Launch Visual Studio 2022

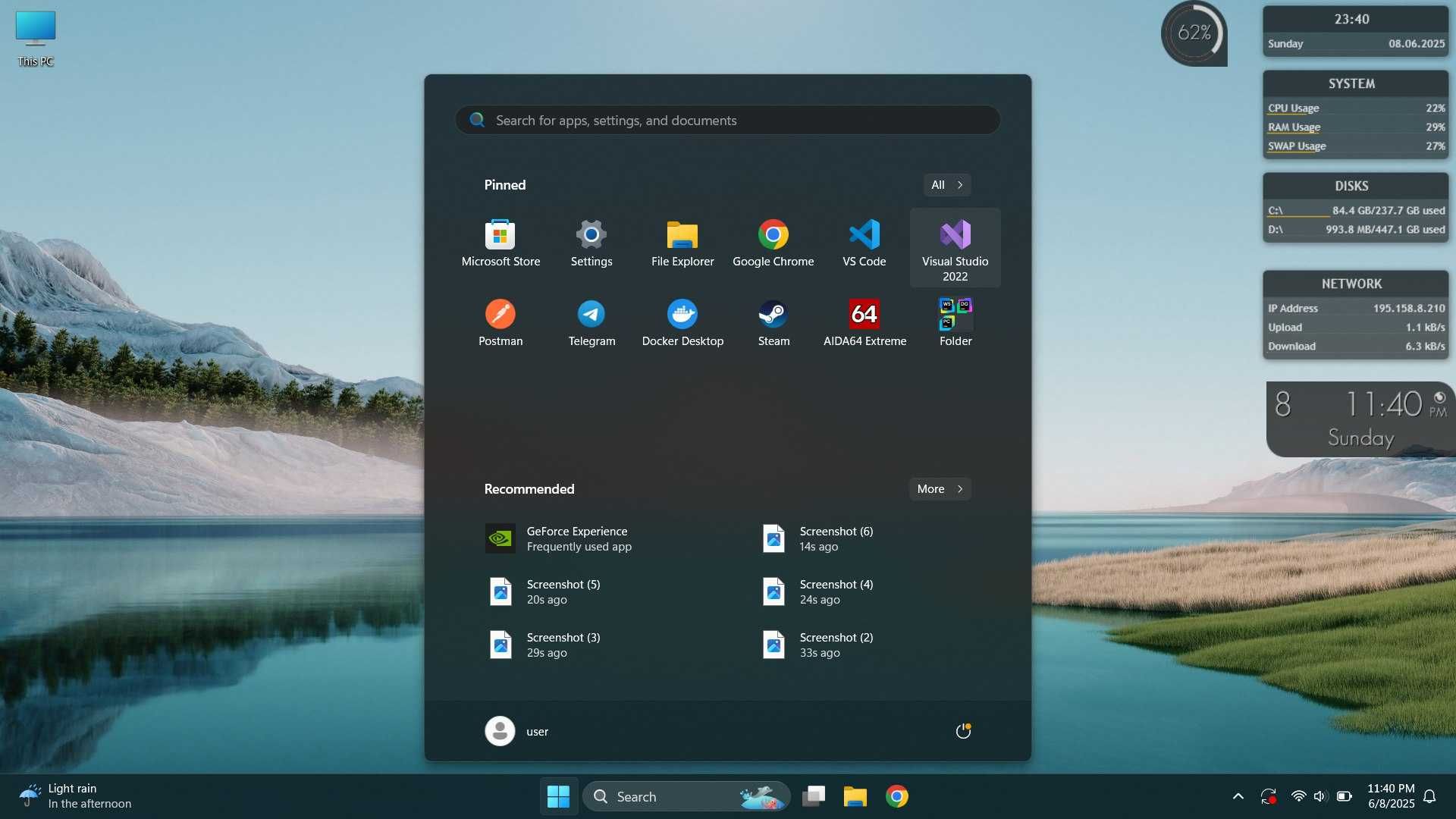pyautogui.click(x=955, y=248)
